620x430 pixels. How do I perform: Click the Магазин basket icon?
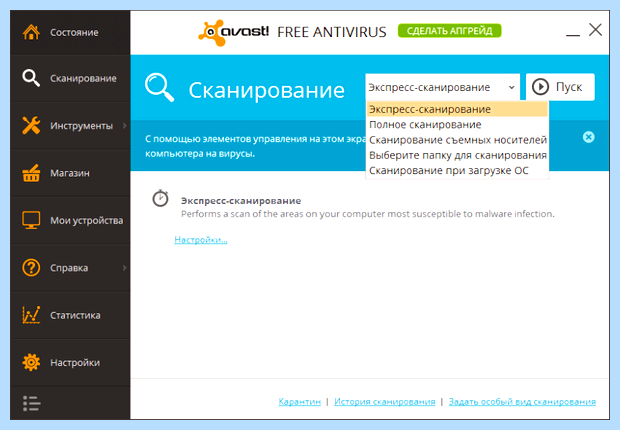31,173
